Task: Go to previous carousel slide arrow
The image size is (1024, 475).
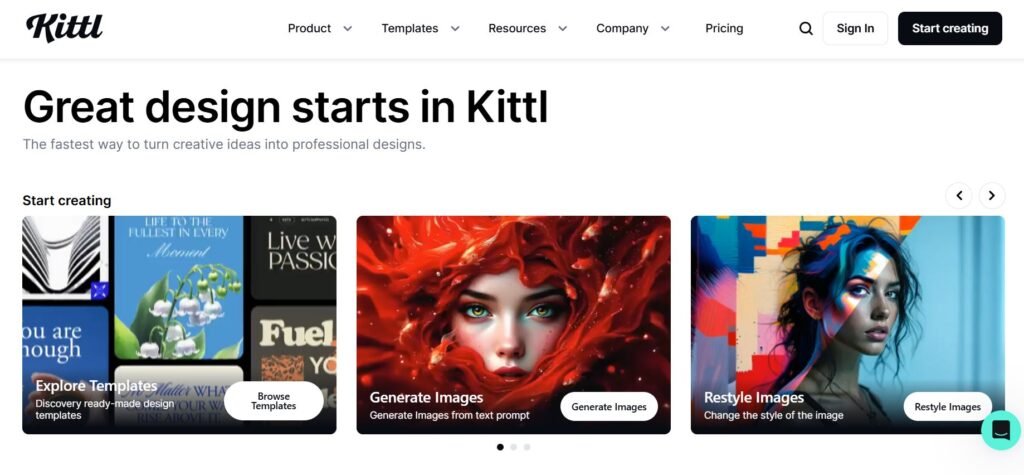Action: tap(959, 195)
